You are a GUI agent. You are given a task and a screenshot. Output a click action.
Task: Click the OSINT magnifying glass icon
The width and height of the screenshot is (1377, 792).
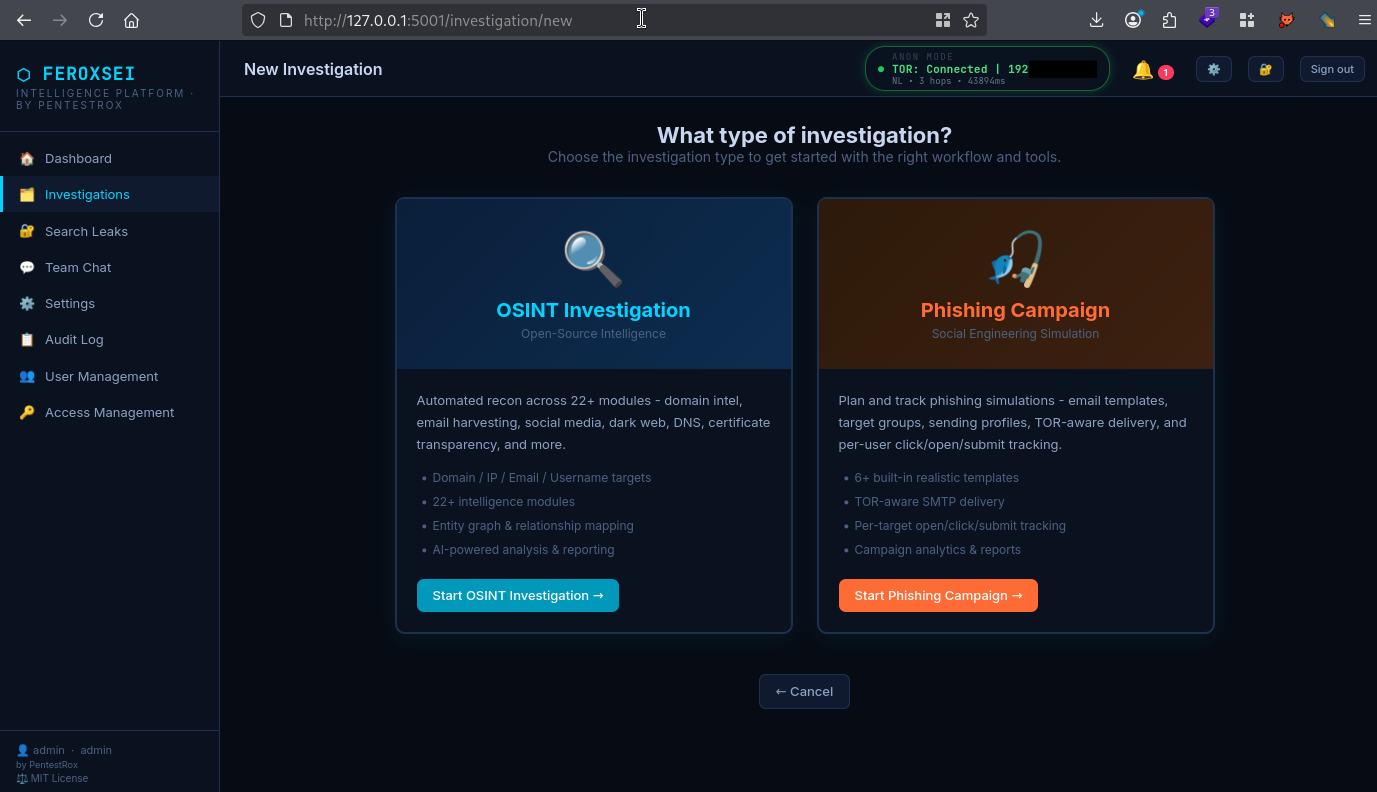(593, 259)
